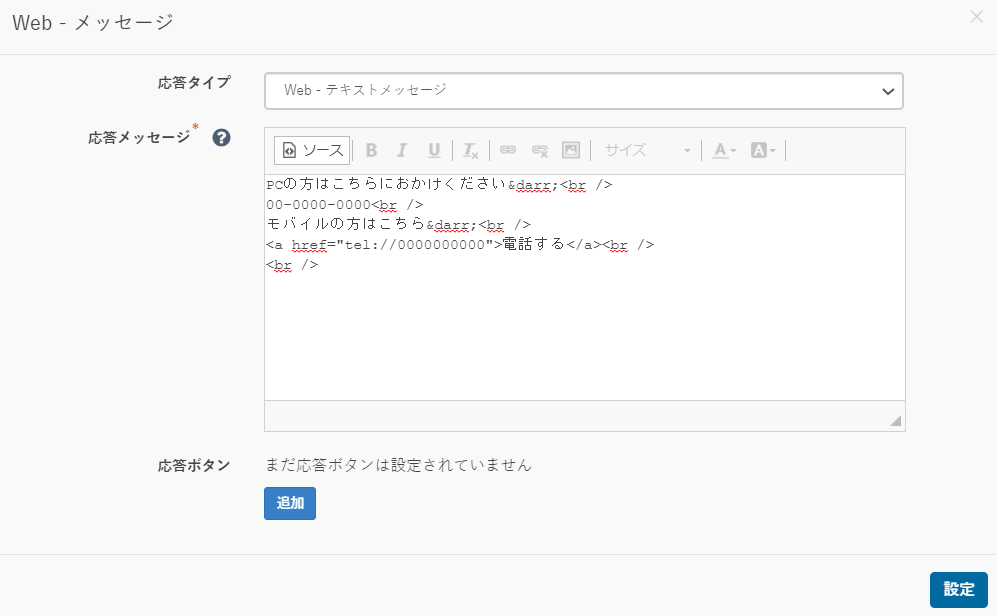Select the remove format icon
This screenshot has width=997, height=616.
pos(471,150)
